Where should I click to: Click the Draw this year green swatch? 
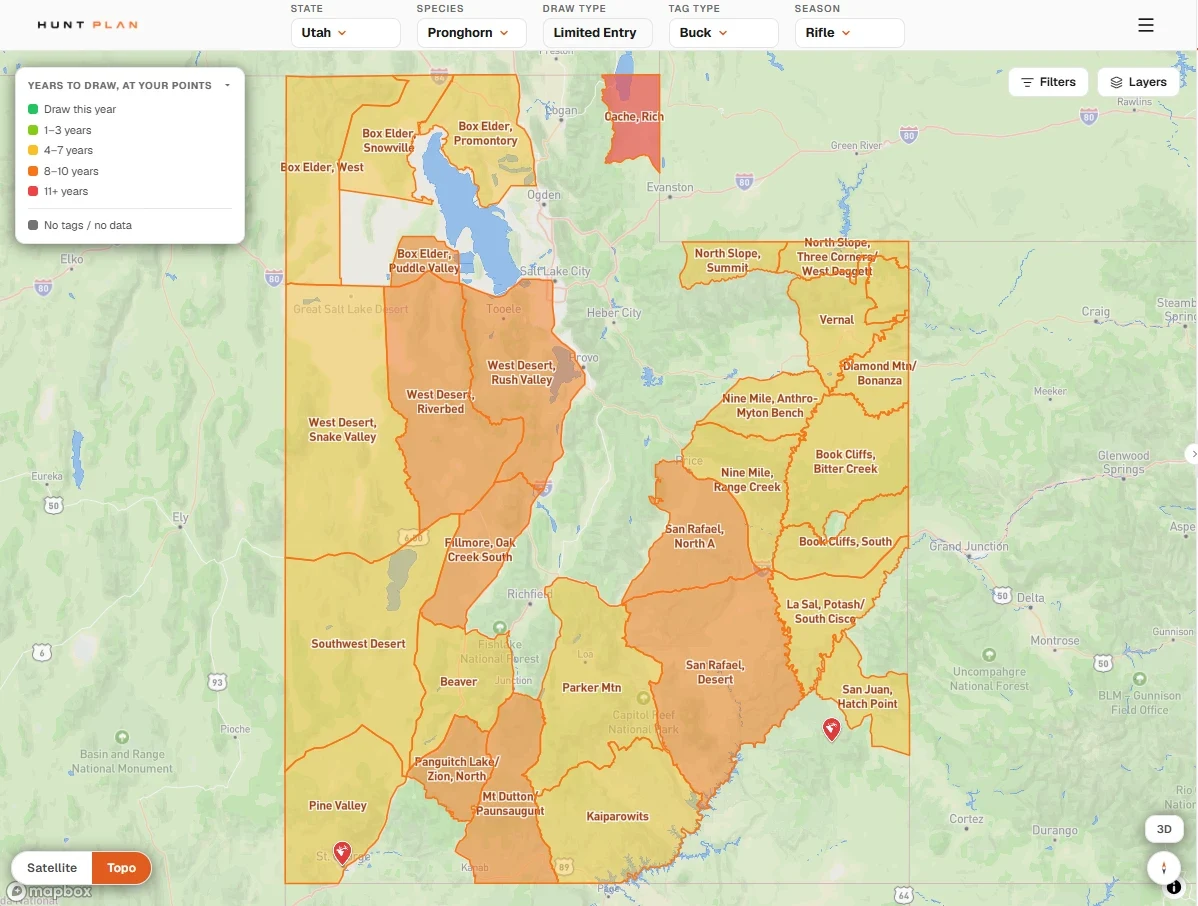[33, 109]
